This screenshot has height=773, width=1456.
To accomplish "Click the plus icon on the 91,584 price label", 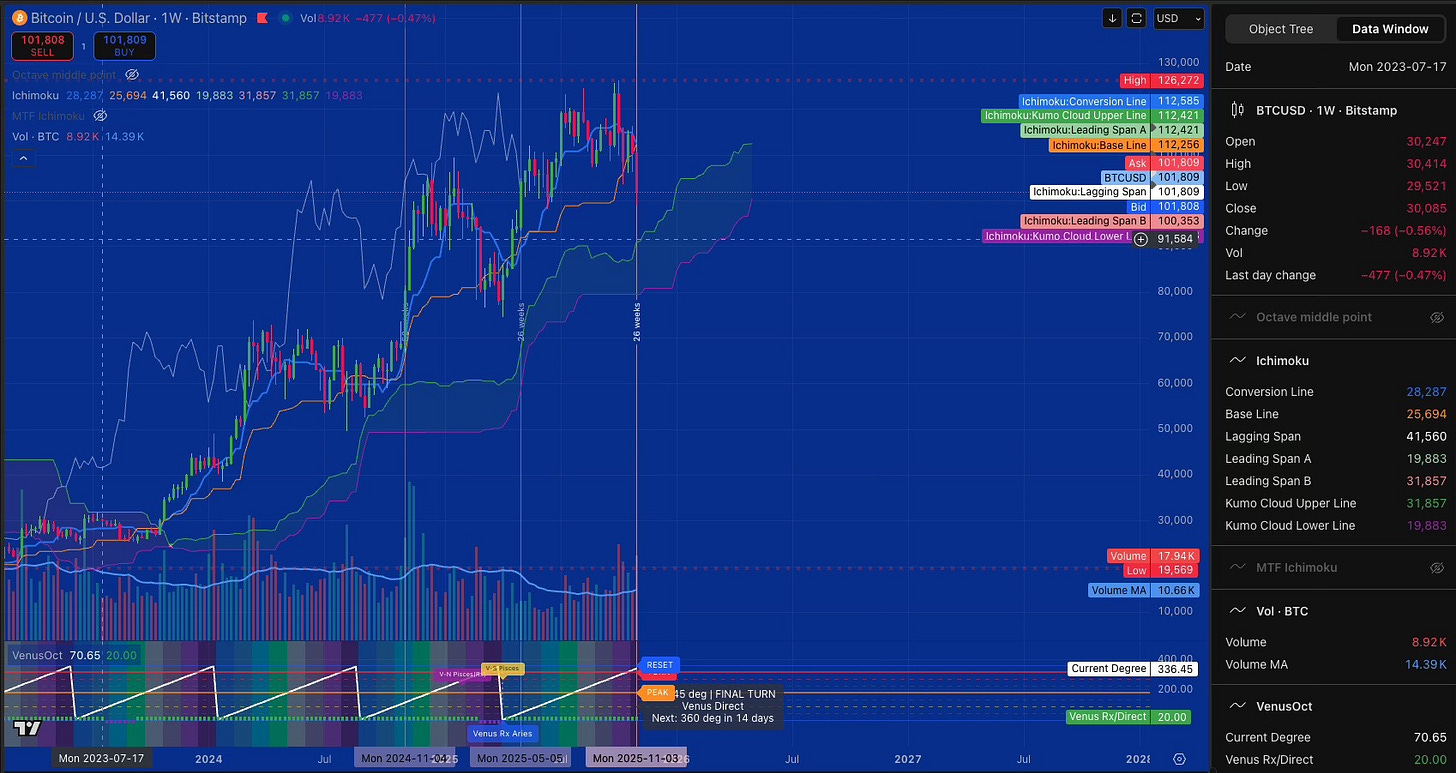I will pyautogui.click(x=1140, y=239).
